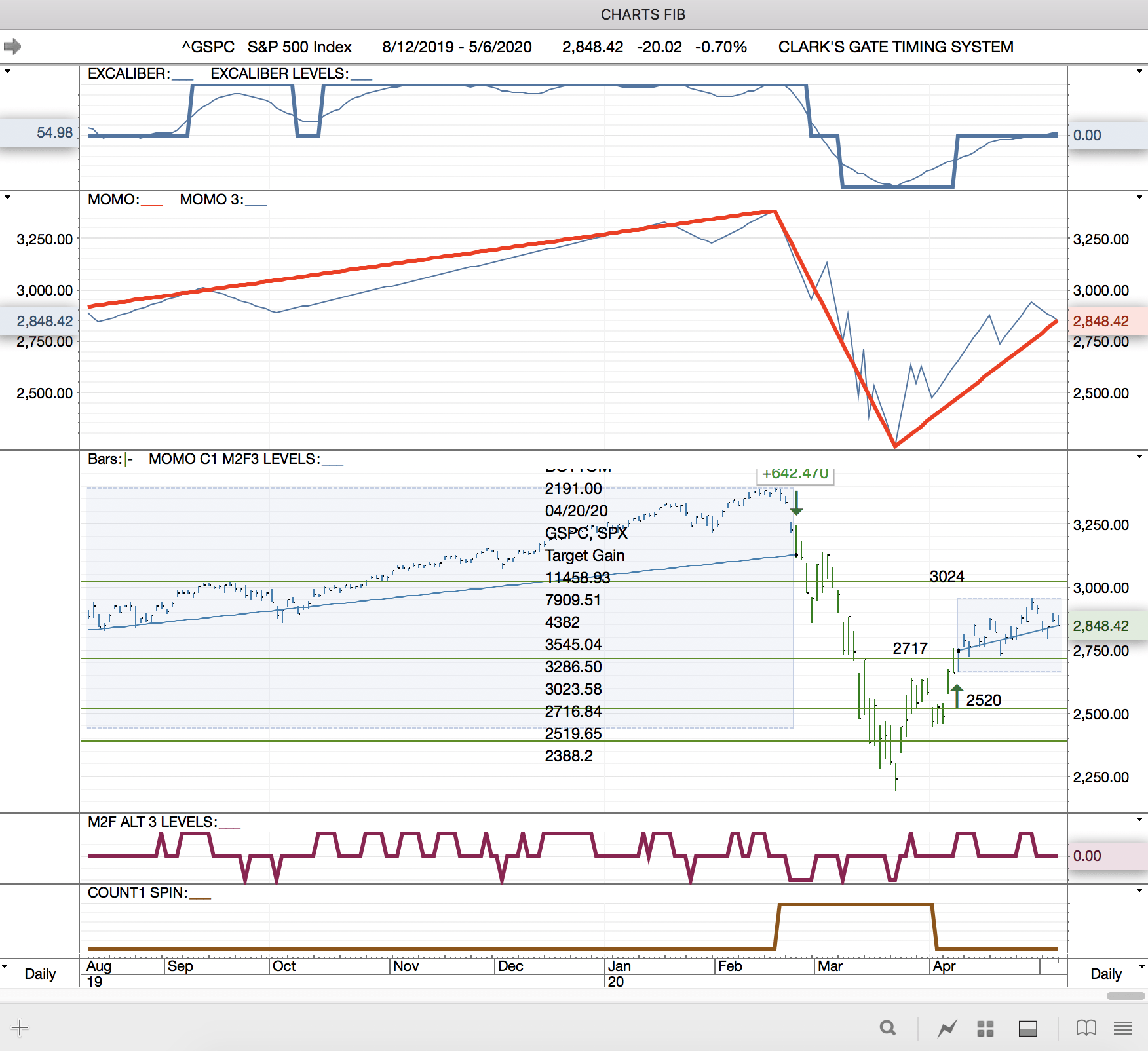1148x1051 pixels.
Task: Click the M2F ALT 3 LEVELS legend label
Action: click(x=152, y=822)
